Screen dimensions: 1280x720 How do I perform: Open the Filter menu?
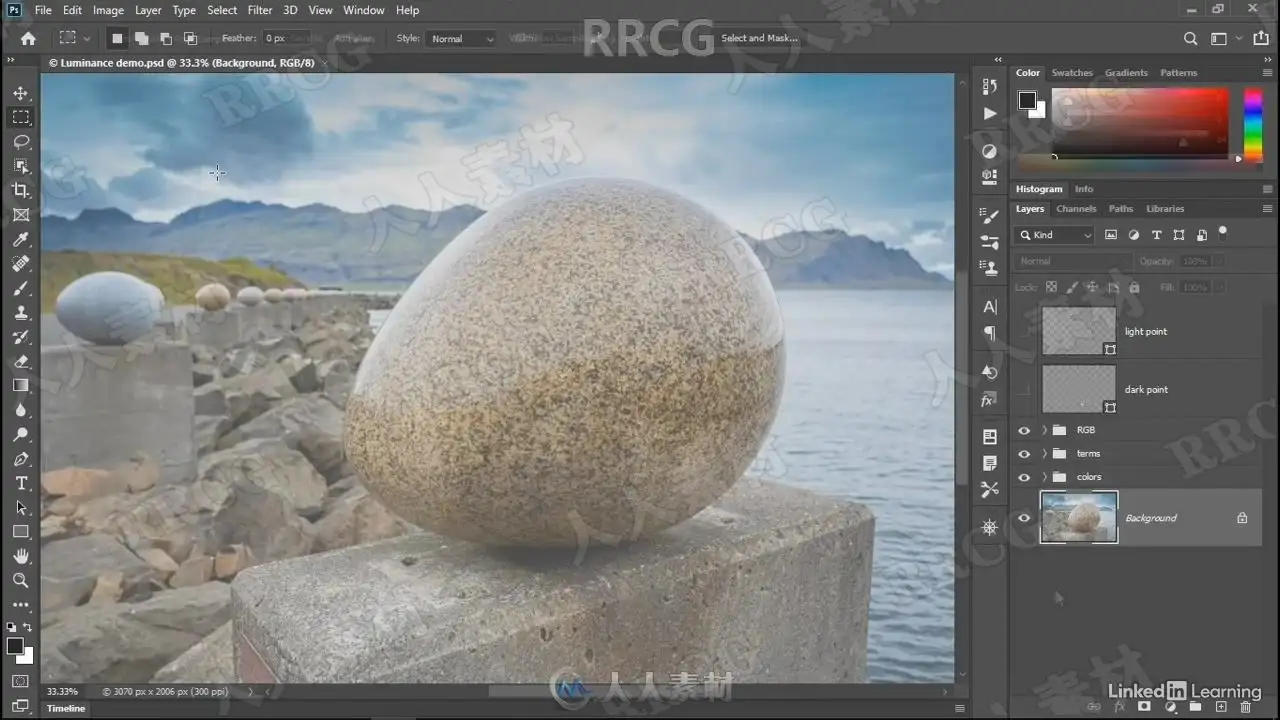tap(260, 10)
